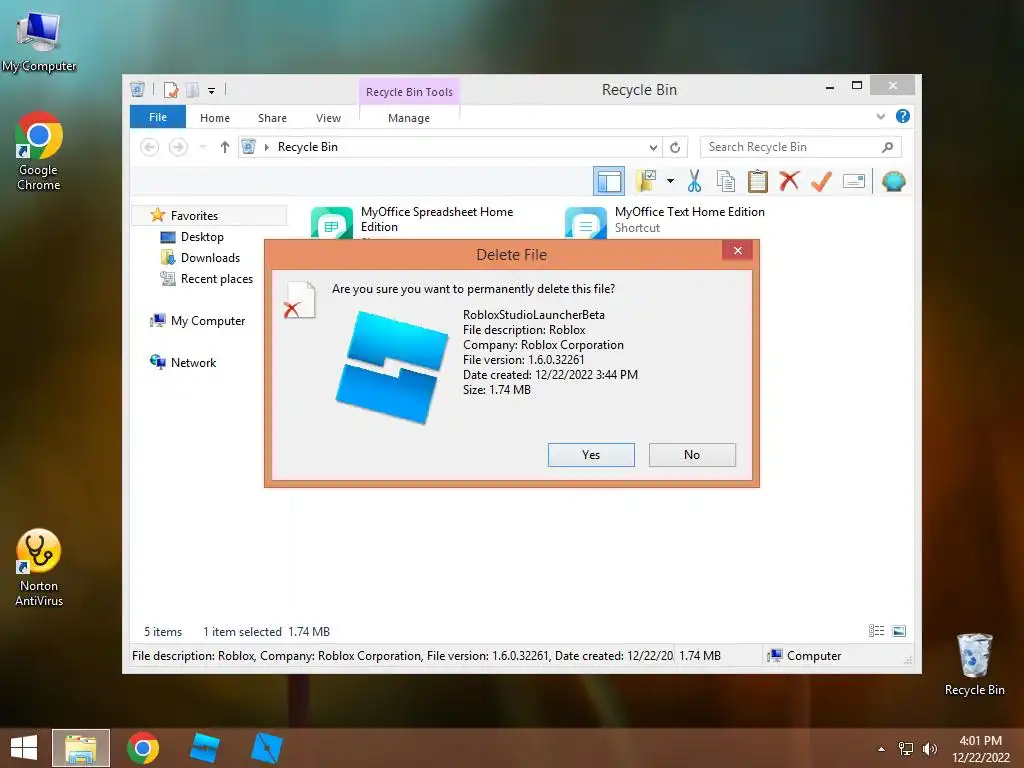Toggle the navigation pane layout button
The height and width of the screenshot is (768, 1024).
point(609,182)
